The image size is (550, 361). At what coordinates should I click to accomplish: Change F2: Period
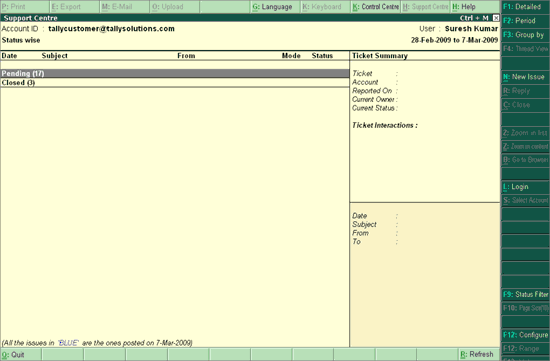tap(525, 21)
